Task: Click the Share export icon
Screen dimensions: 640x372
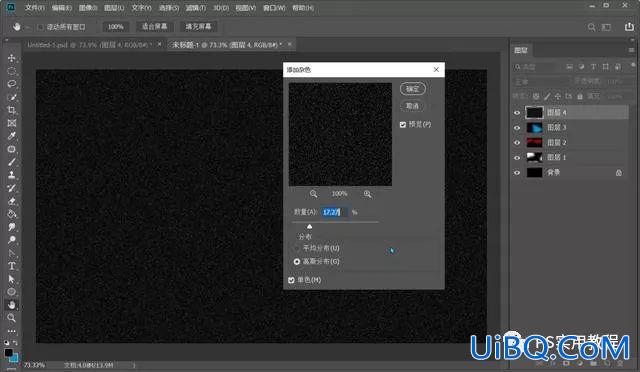Action: point(629,27)
